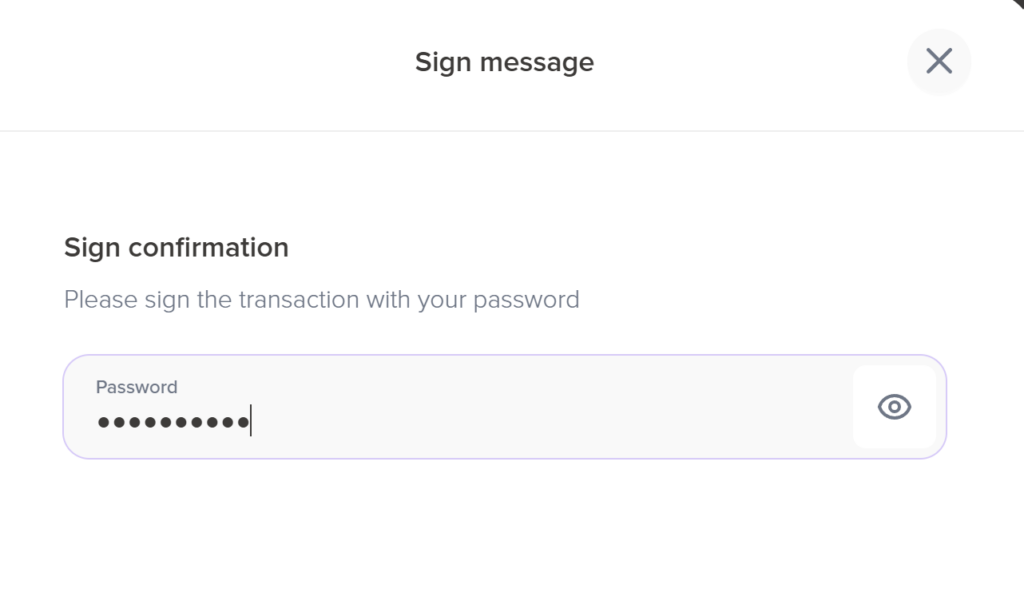Place cursor at end of password

251,422
